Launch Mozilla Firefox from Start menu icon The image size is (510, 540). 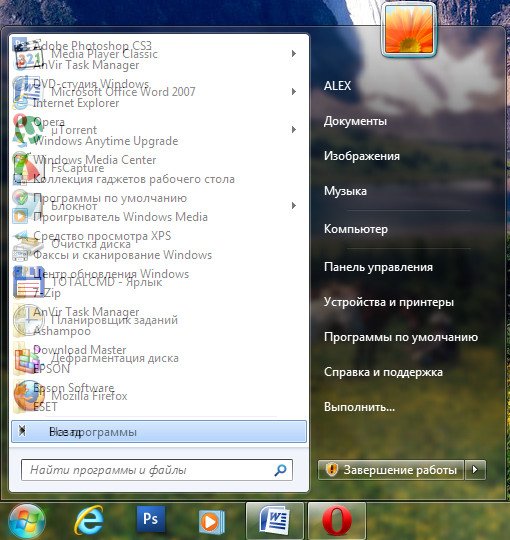click(28, 396)
